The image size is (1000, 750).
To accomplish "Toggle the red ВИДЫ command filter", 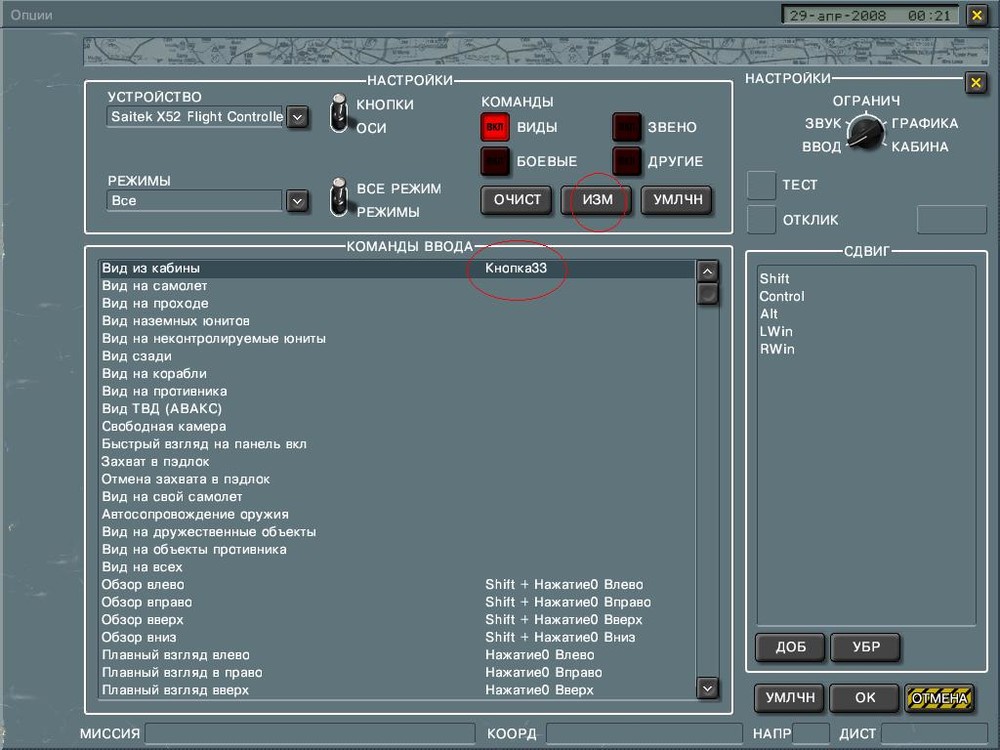I will [x=495, y=128].
